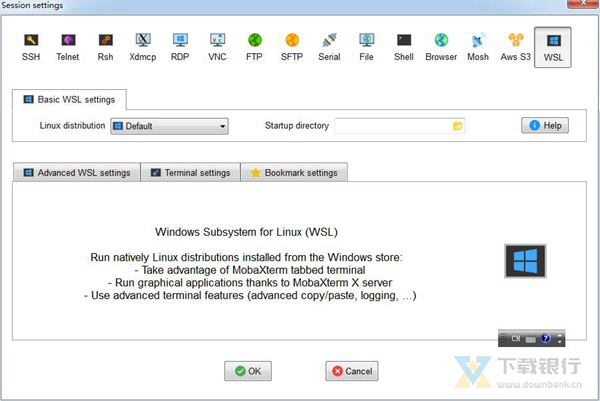Click the Help button
This screenshot has height=401, width=600.
545,126
